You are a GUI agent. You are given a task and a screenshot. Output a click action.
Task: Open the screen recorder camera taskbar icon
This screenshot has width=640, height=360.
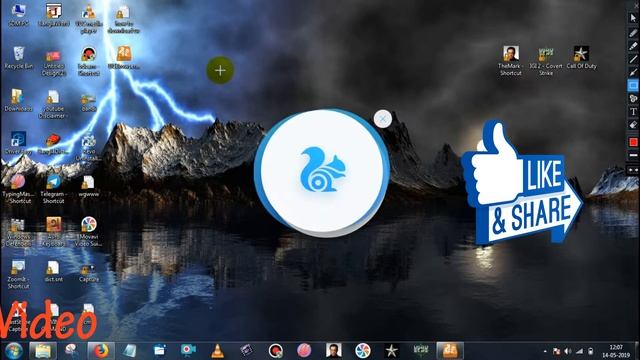point(188,351)
